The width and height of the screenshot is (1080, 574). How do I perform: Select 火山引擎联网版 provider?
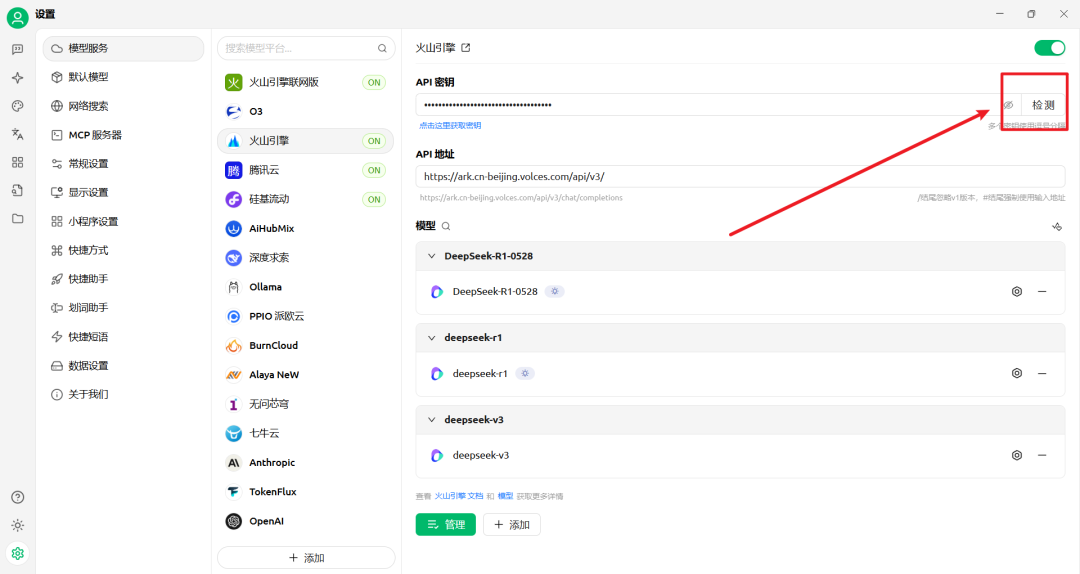(305, 82)
